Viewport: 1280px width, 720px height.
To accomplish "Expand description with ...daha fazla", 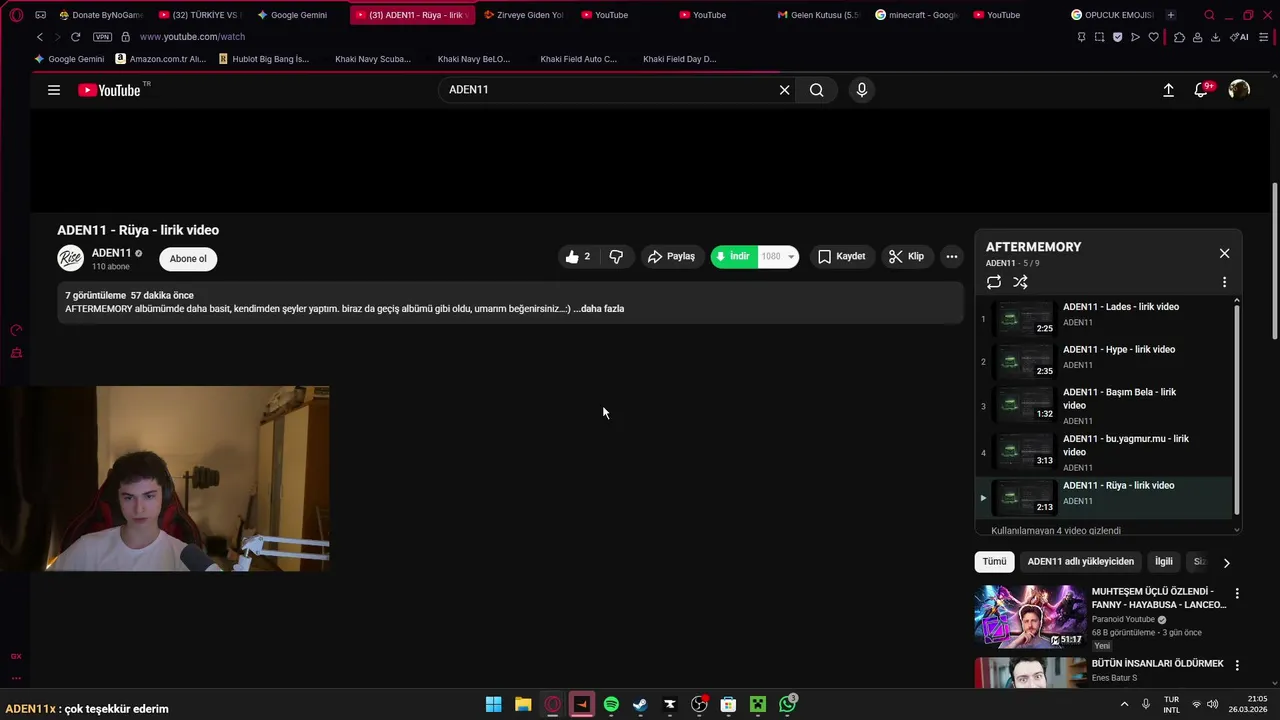I will [598, 309].
